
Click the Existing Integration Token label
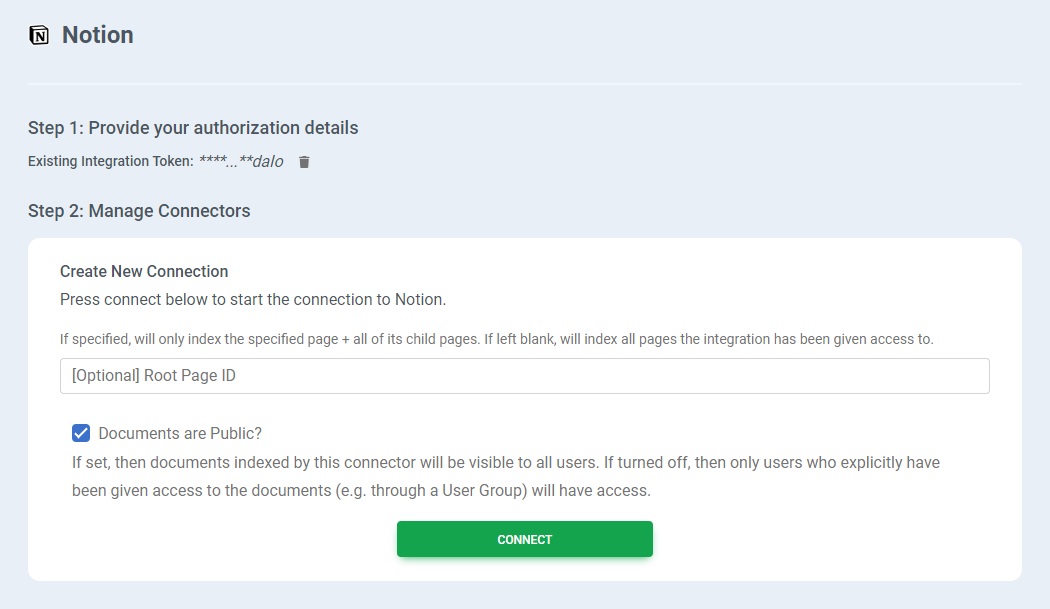pos(110,162)
